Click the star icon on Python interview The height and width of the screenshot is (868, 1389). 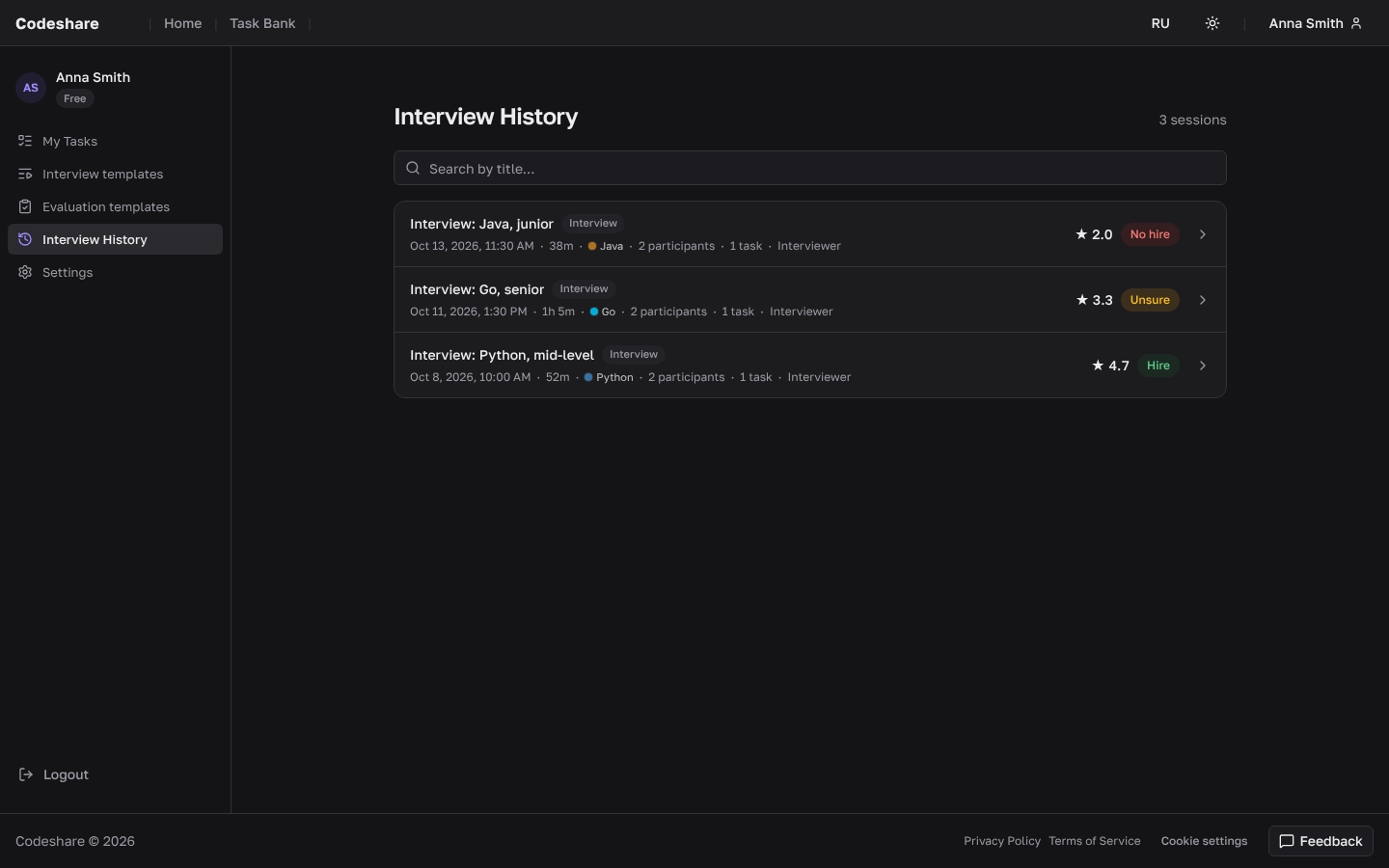pyautogui.click(x=1098, y=366)
